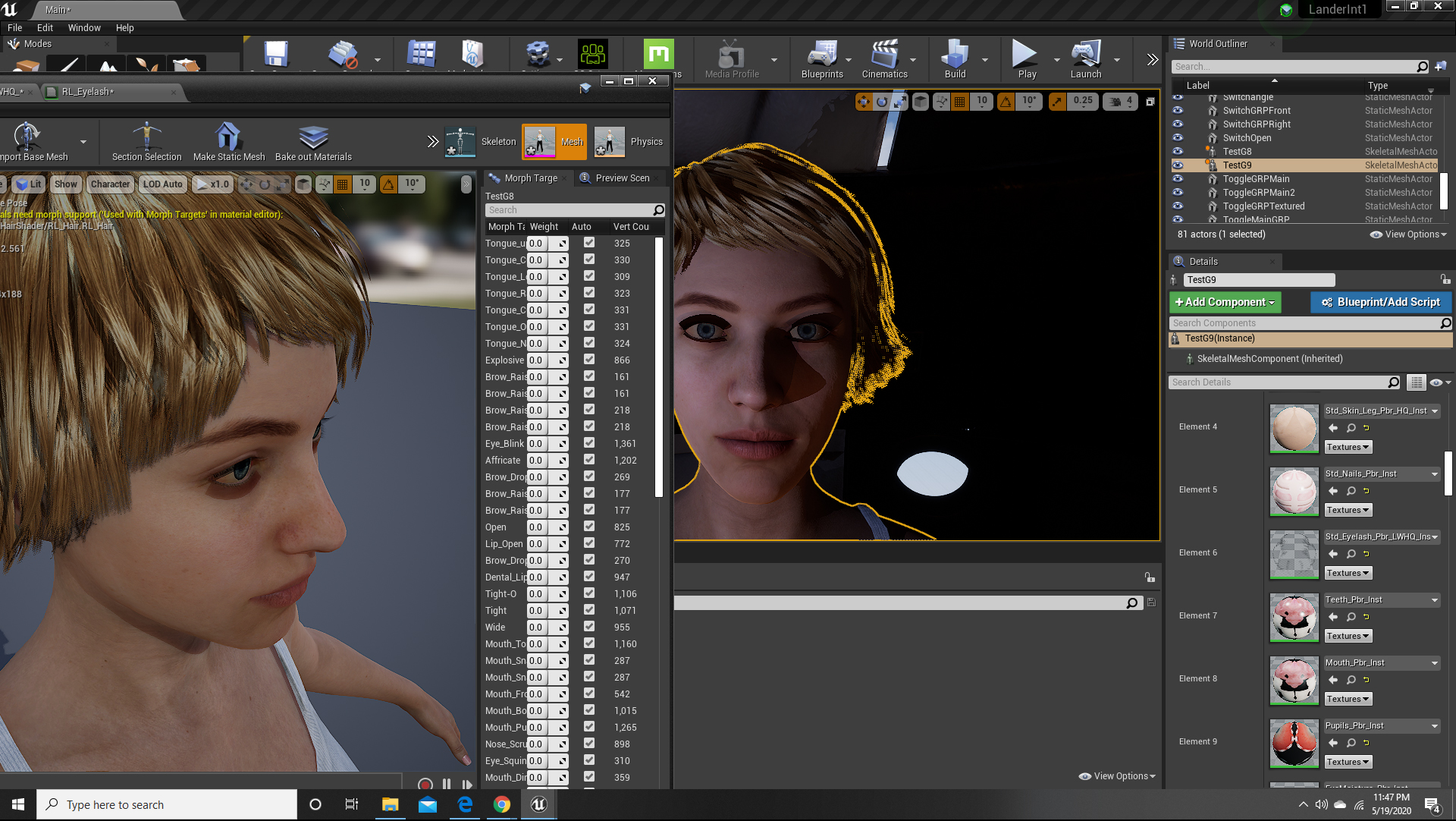Screen dimensions: 1456x821
Task: Open Unreal Engine from taskbar
Action: point(538,804)
